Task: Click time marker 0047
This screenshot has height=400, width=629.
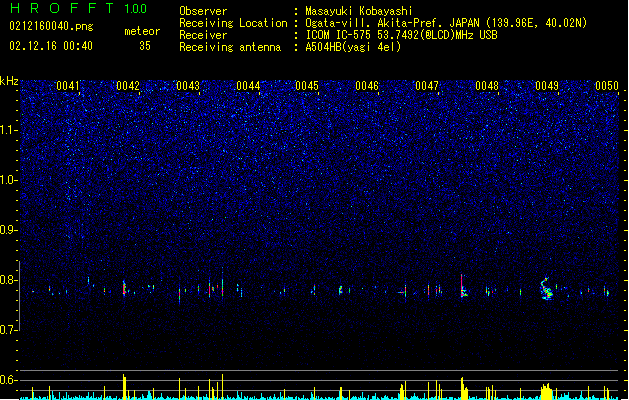Action: (x=427, y=86)
